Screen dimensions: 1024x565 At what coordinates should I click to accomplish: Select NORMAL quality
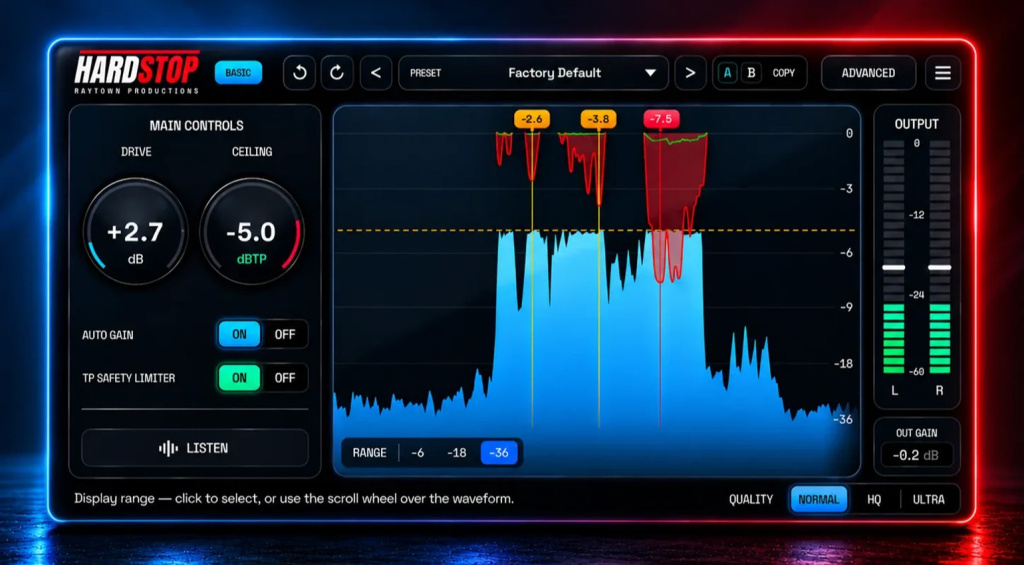[819, 500]
